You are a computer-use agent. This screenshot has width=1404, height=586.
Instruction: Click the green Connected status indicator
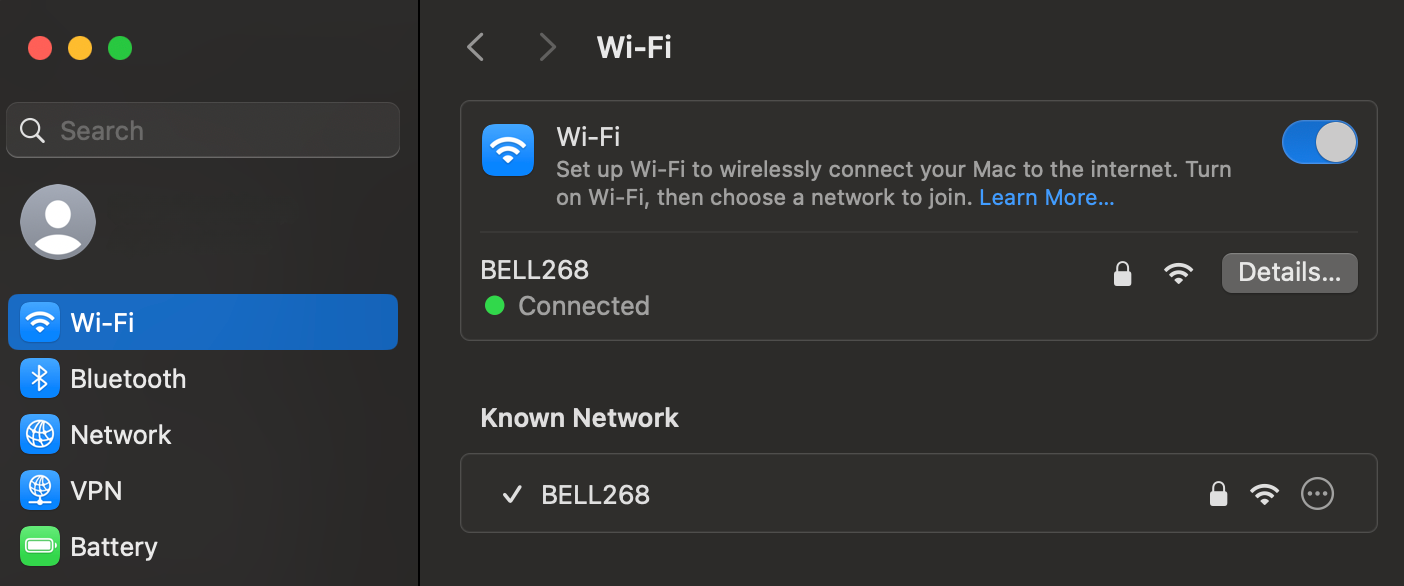pos(494,305)
